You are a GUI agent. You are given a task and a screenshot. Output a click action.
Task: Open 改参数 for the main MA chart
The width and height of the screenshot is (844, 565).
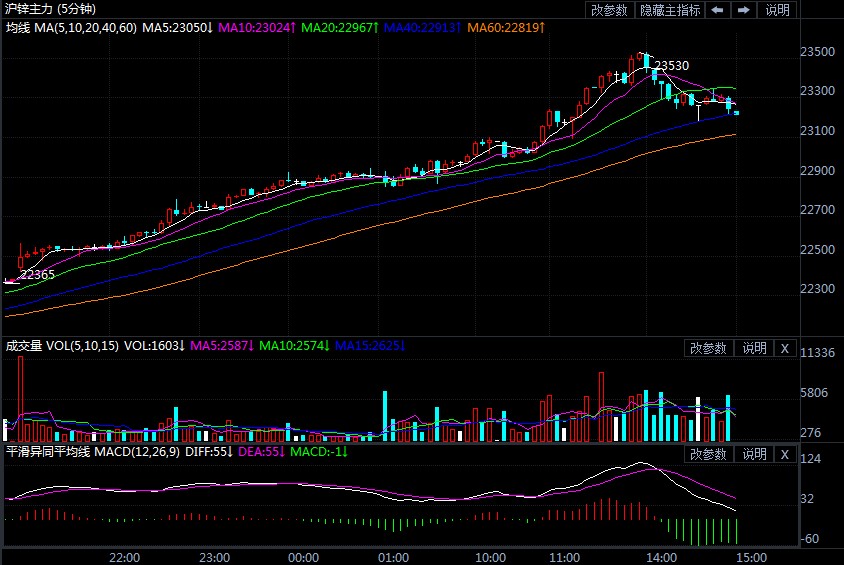(x=609, y=10)
